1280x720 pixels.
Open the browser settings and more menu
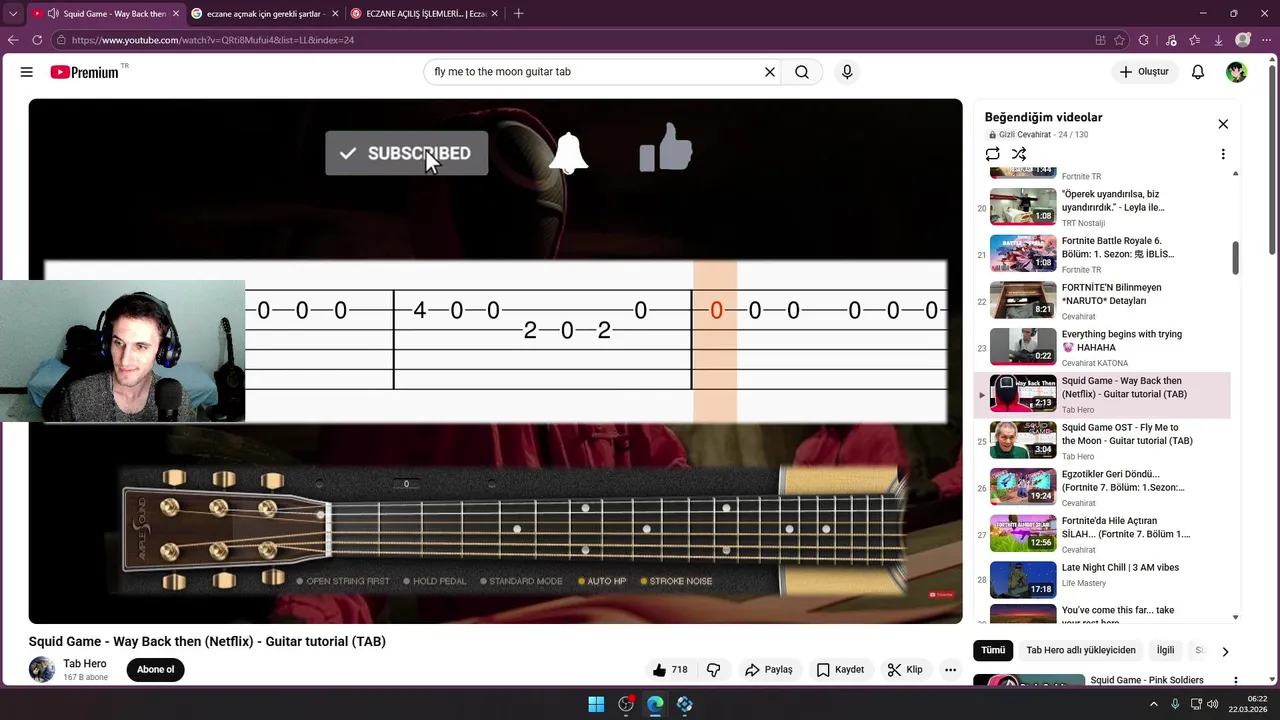coord(1267,40)
